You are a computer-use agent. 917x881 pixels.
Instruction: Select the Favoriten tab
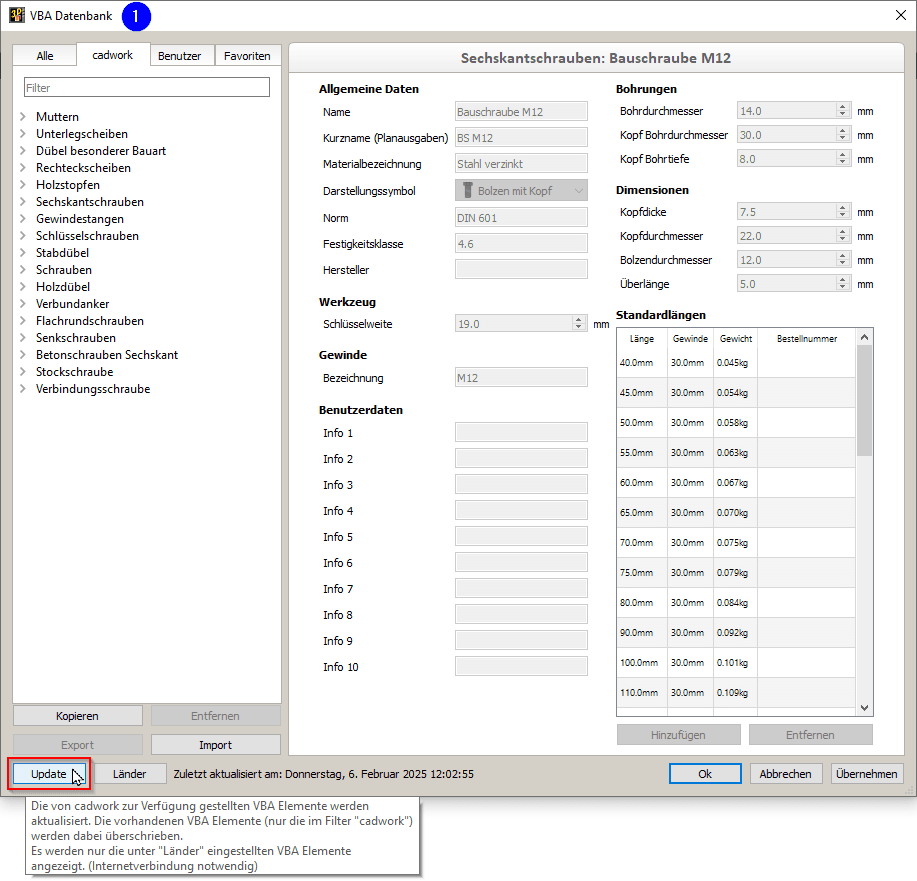(x=247, y=56)
